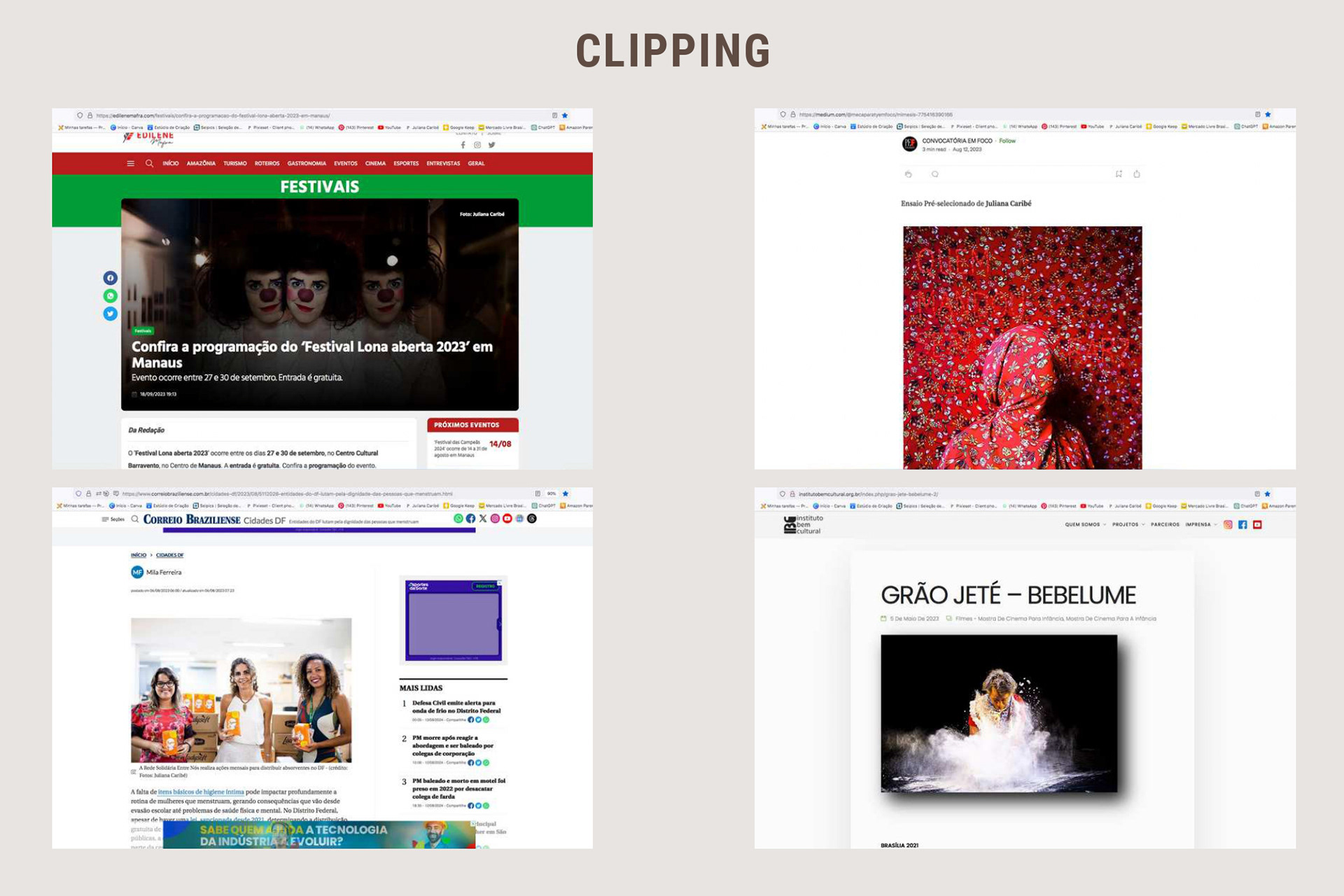This screenshot has height=896, width=1344.
Task: Share the festival article via Twitter side button
Action: pyautogui.click(x=111, y=314)
